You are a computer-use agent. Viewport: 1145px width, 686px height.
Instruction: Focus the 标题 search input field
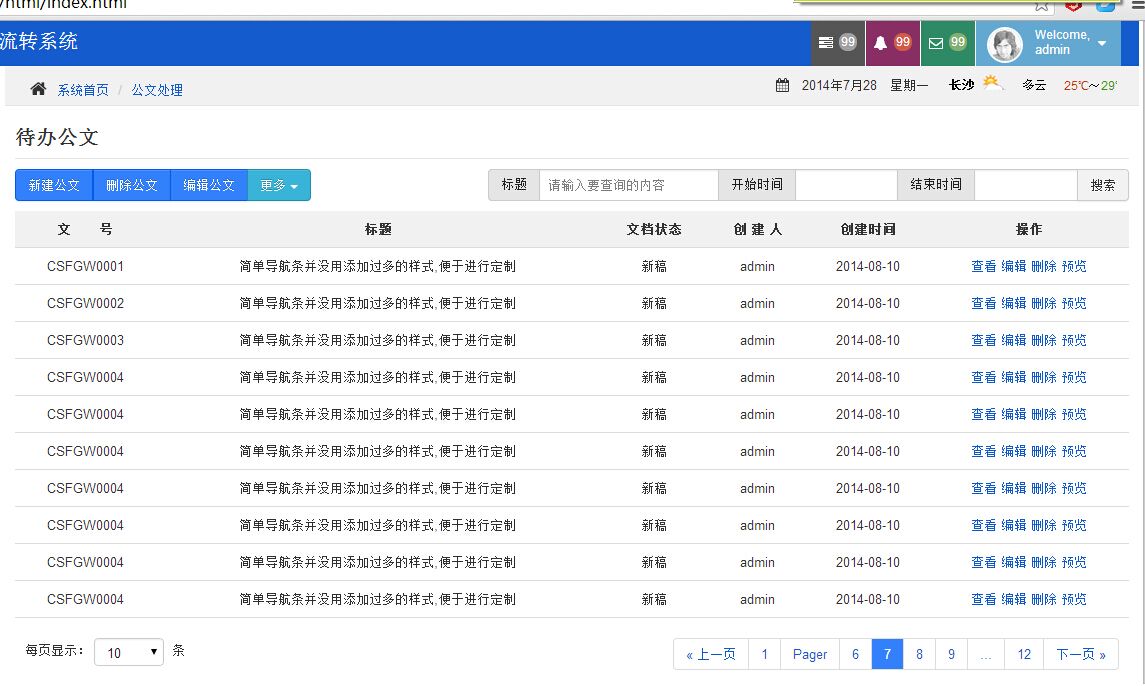(628, 185)
